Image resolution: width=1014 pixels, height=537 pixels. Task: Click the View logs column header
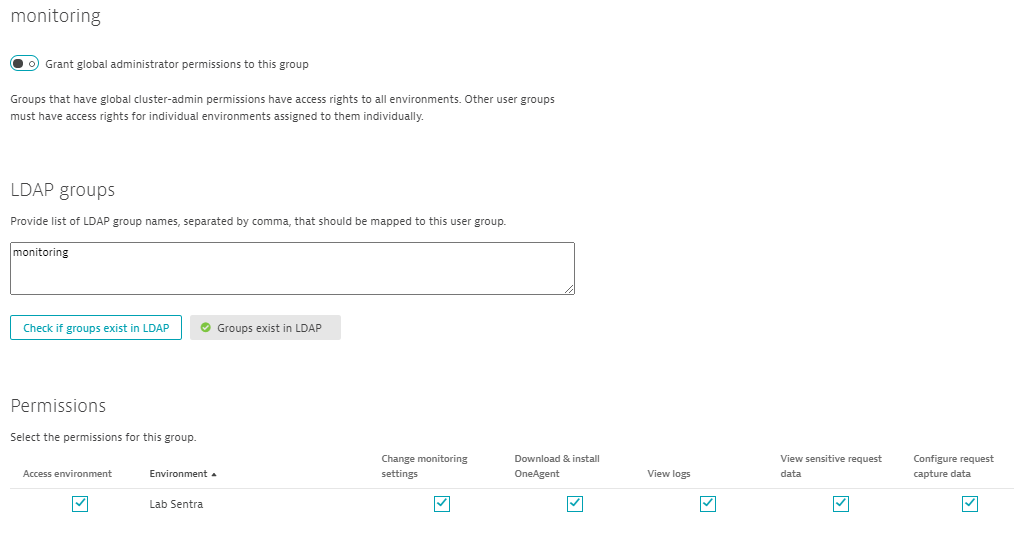(x=669, y=474)
